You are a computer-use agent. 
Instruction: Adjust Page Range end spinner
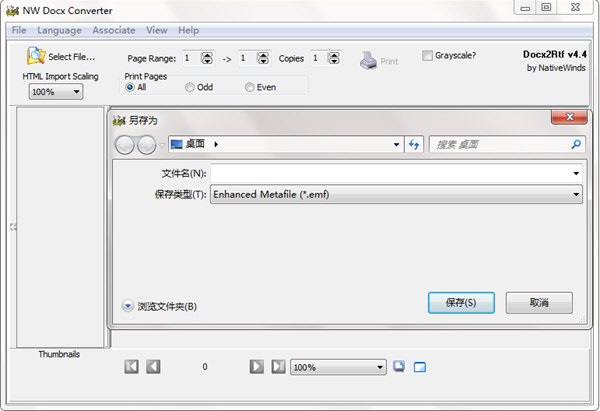tap(263, 58)
